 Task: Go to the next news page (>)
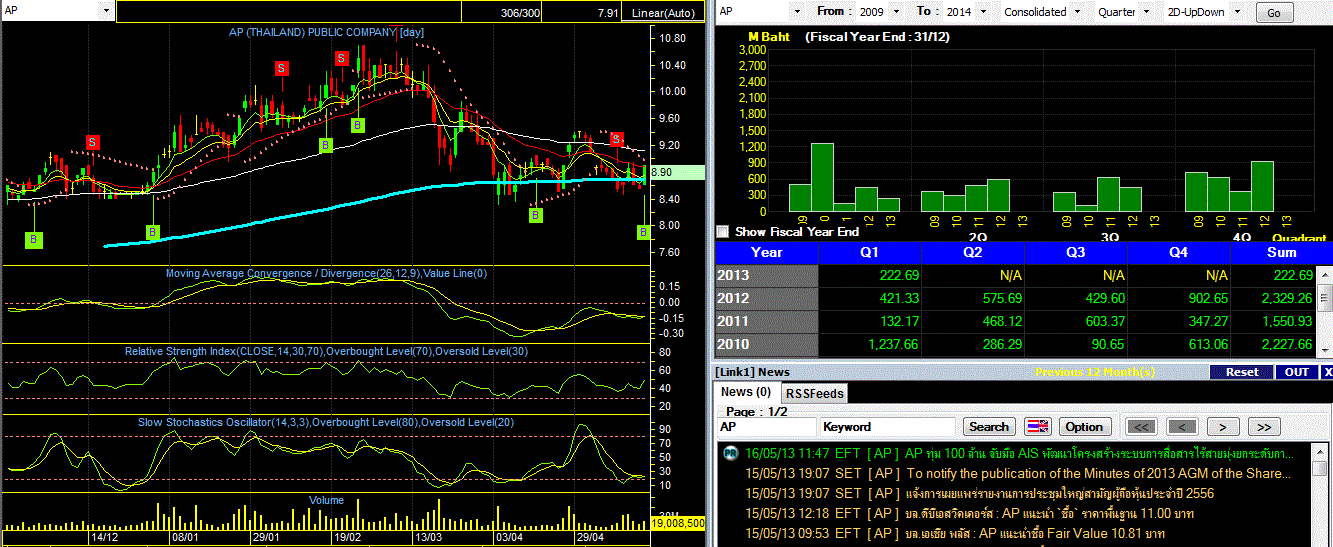coord(1222,427)
